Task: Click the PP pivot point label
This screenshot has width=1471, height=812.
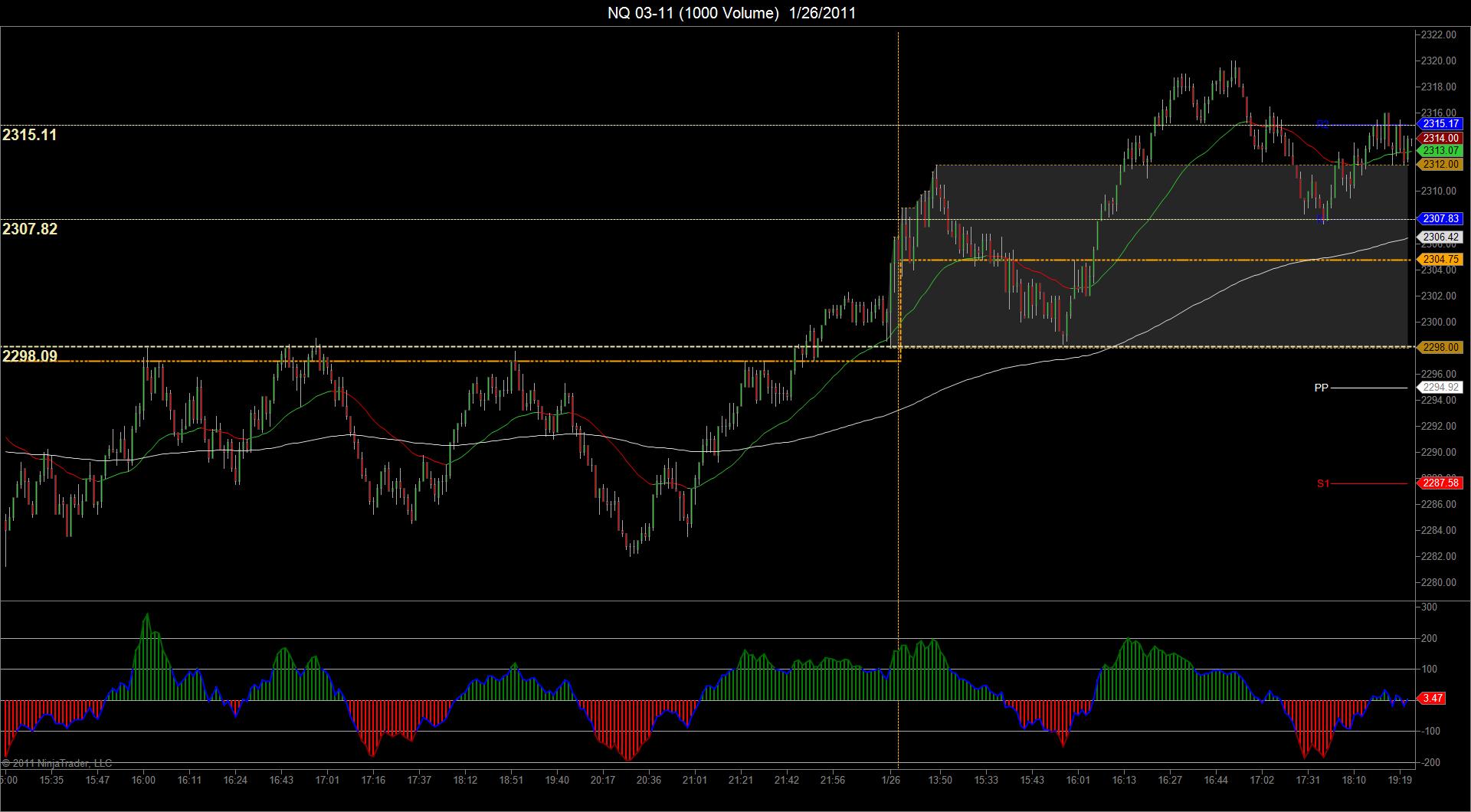Action: tap(1321, 388)
